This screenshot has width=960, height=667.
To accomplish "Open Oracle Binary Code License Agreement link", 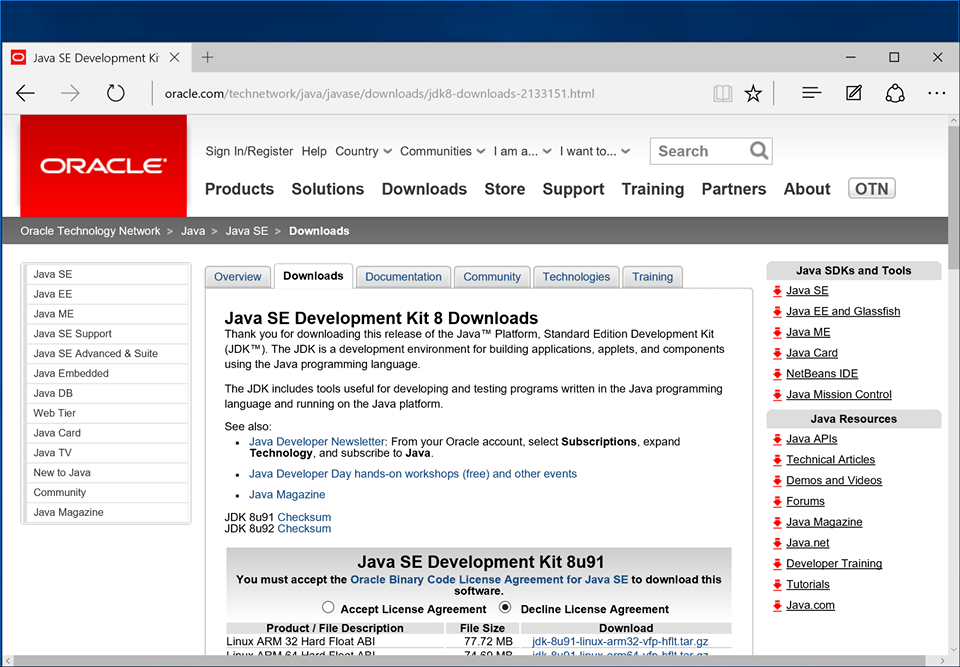I will click(489, 579).
